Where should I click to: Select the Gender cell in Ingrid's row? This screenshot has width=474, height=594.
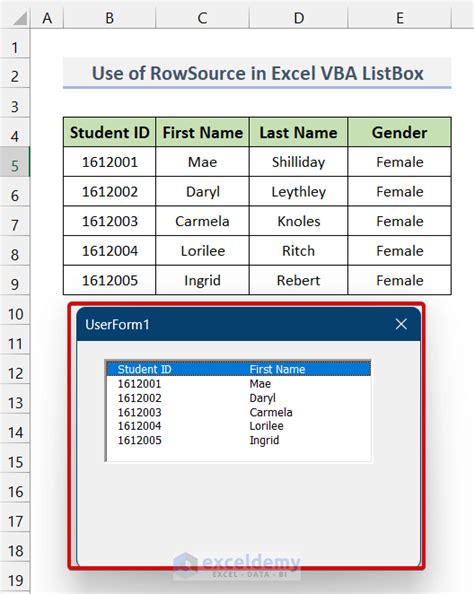400,280
